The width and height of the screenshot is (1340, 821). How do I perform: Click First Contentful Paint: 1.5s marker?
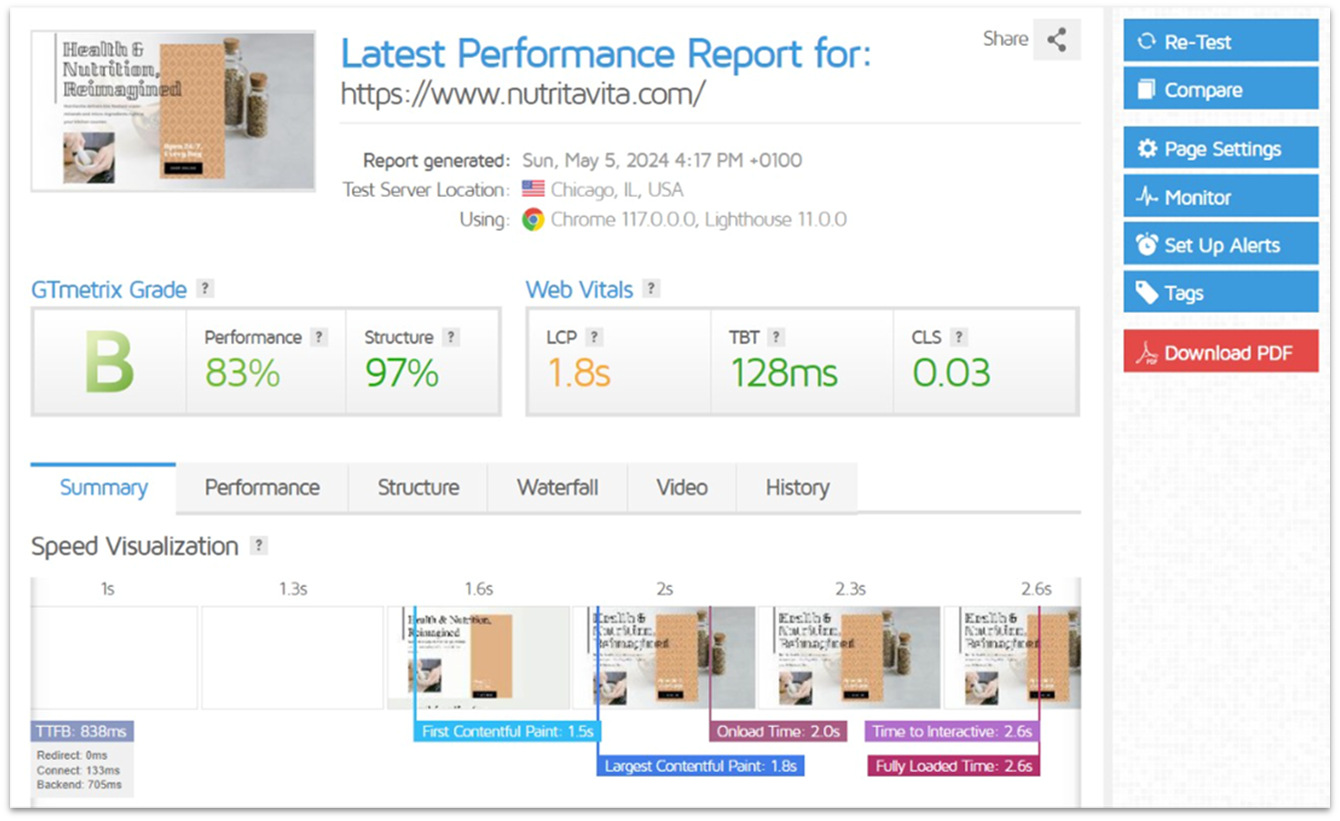[x=506, y=732]
